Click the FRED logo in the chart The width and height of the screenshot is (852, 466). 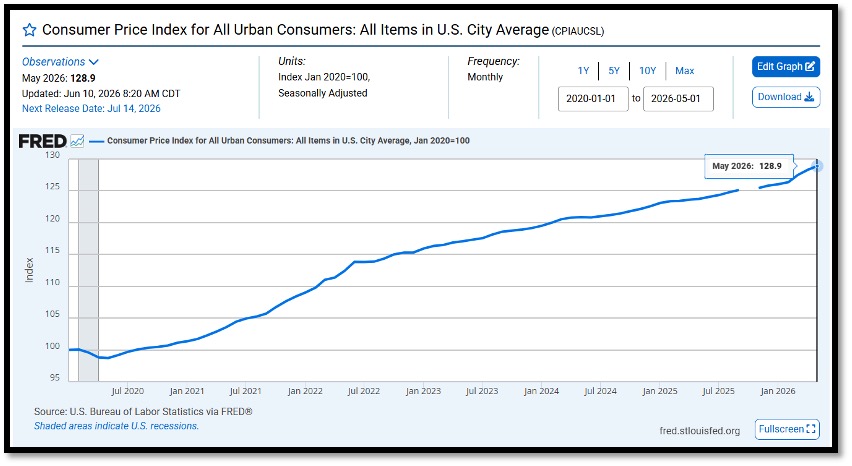[42, 141]
